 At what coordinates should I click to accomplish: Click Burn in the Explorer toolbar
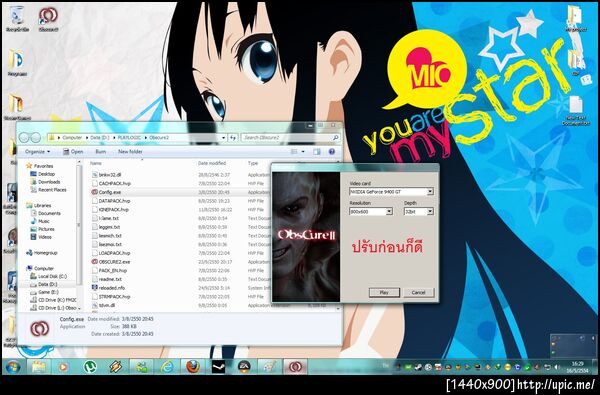click(101, 152)
